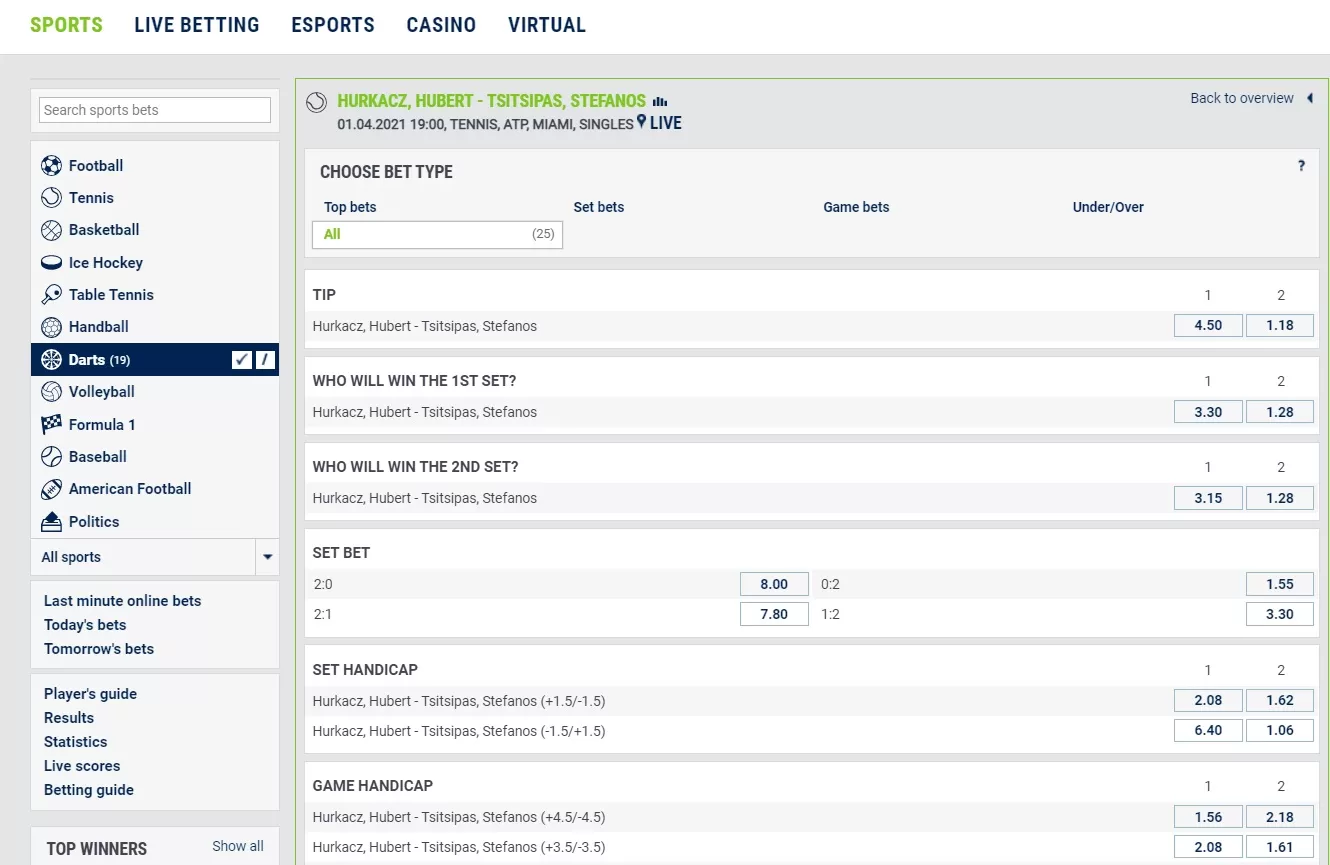This screenshot has height=865, width=1330.
Task: Click Back to overview arrow
Action: [x=1310, y=98]
